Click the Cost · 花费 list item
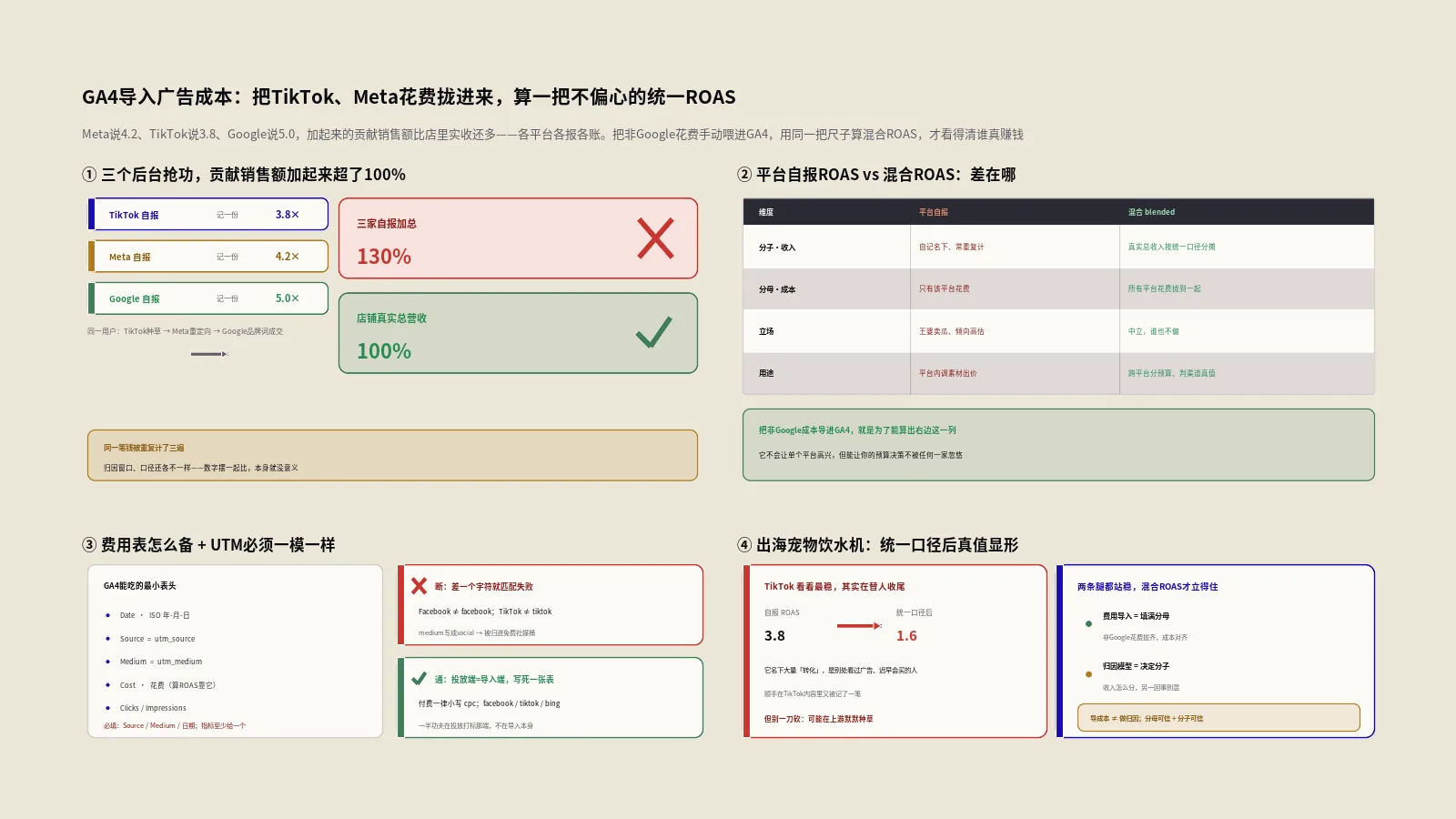The image size is (1456, 819). pos(167,685)
